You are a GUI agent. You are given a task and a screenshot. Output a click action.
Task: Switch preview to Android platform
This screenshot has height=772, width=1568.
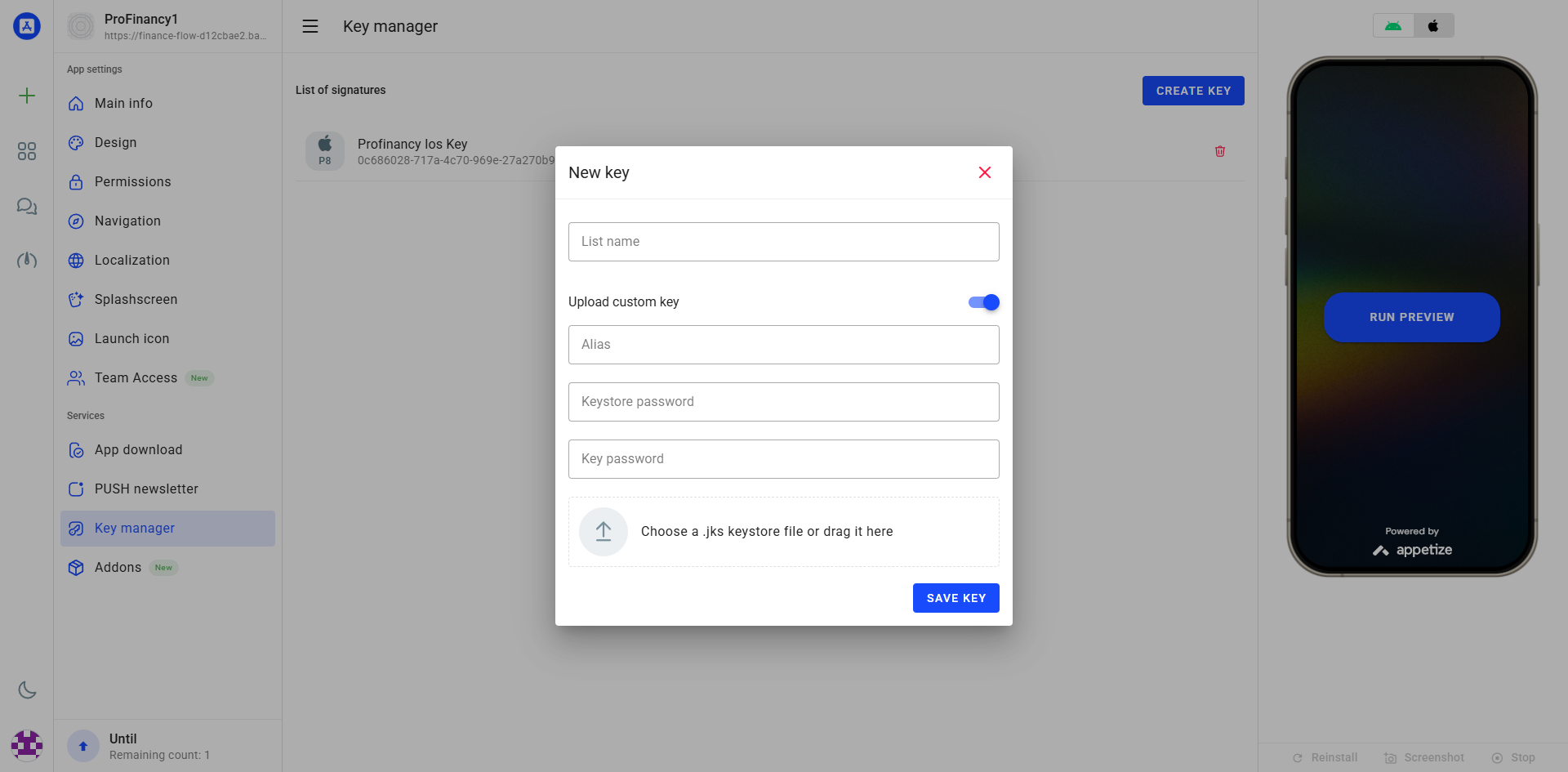tap(1393, 26)
